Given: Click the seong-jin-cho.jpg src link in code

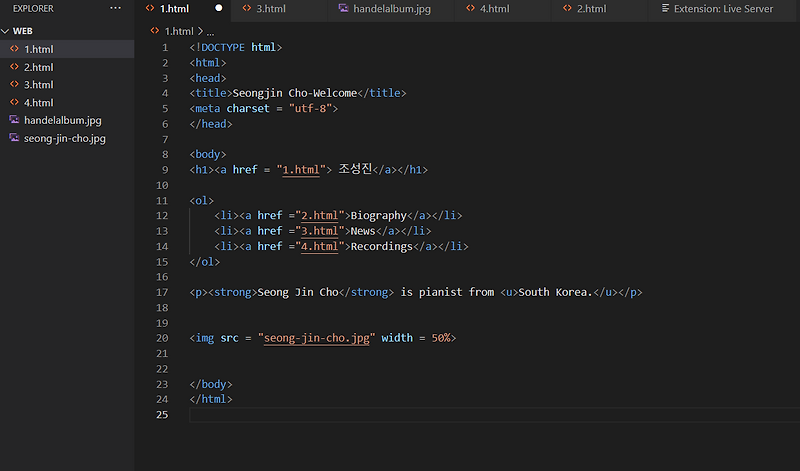Looking at the screenshot, I should 317,338.
